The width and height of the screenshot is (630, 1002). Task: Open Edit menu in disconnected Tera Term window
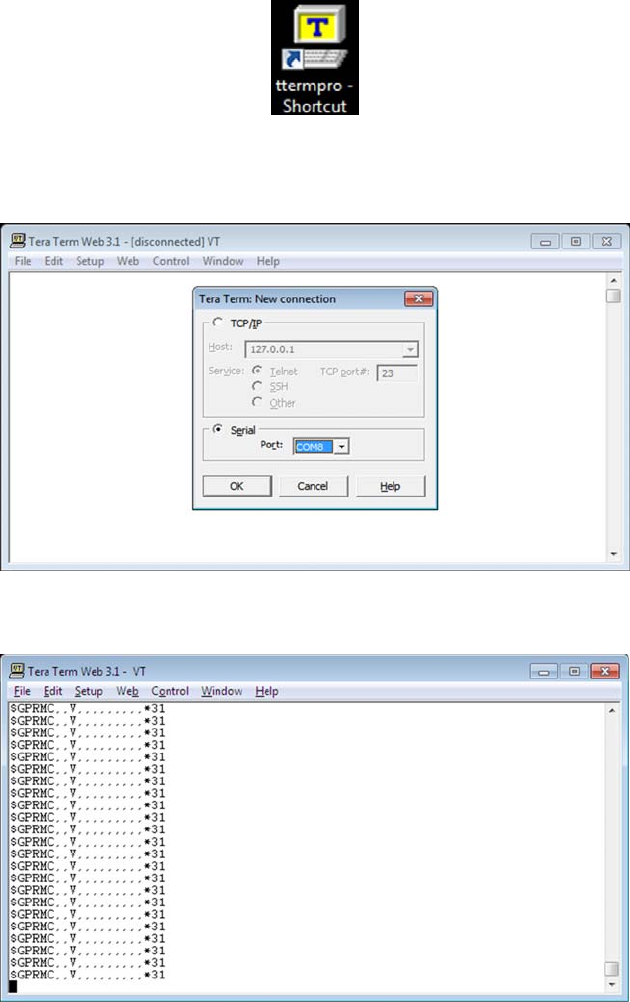(x=54, y=261)
